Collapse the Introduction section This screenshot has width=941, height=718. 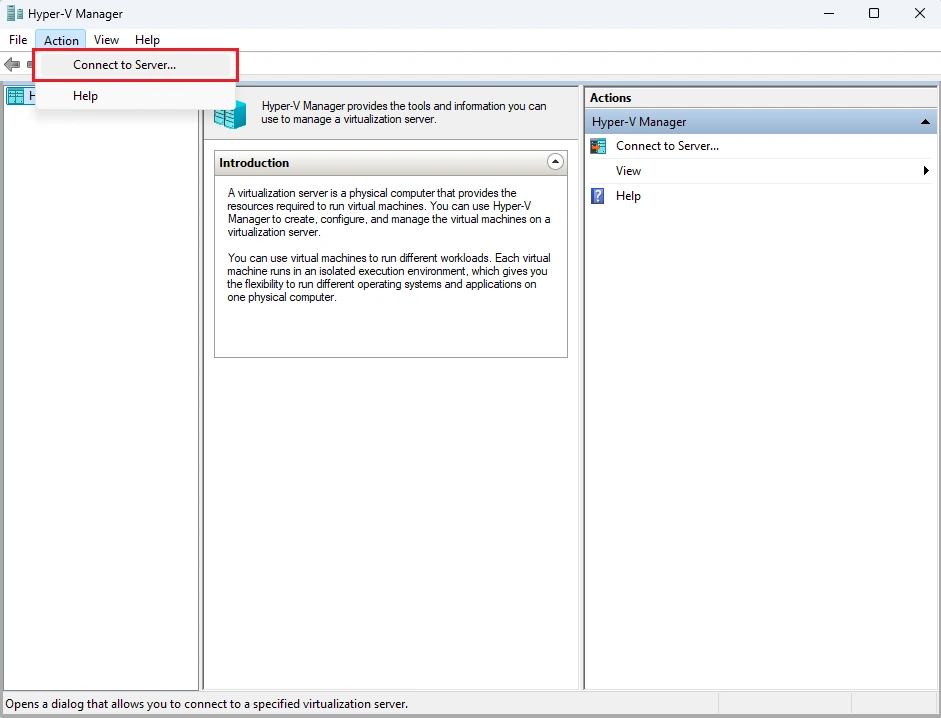(x=555, y=161)
